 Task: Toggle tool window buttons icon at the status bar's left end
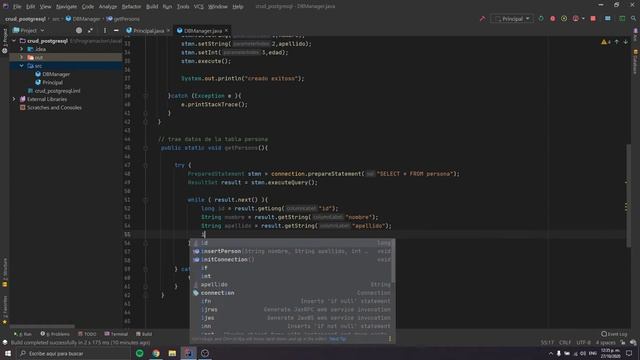tap(4, 343)
